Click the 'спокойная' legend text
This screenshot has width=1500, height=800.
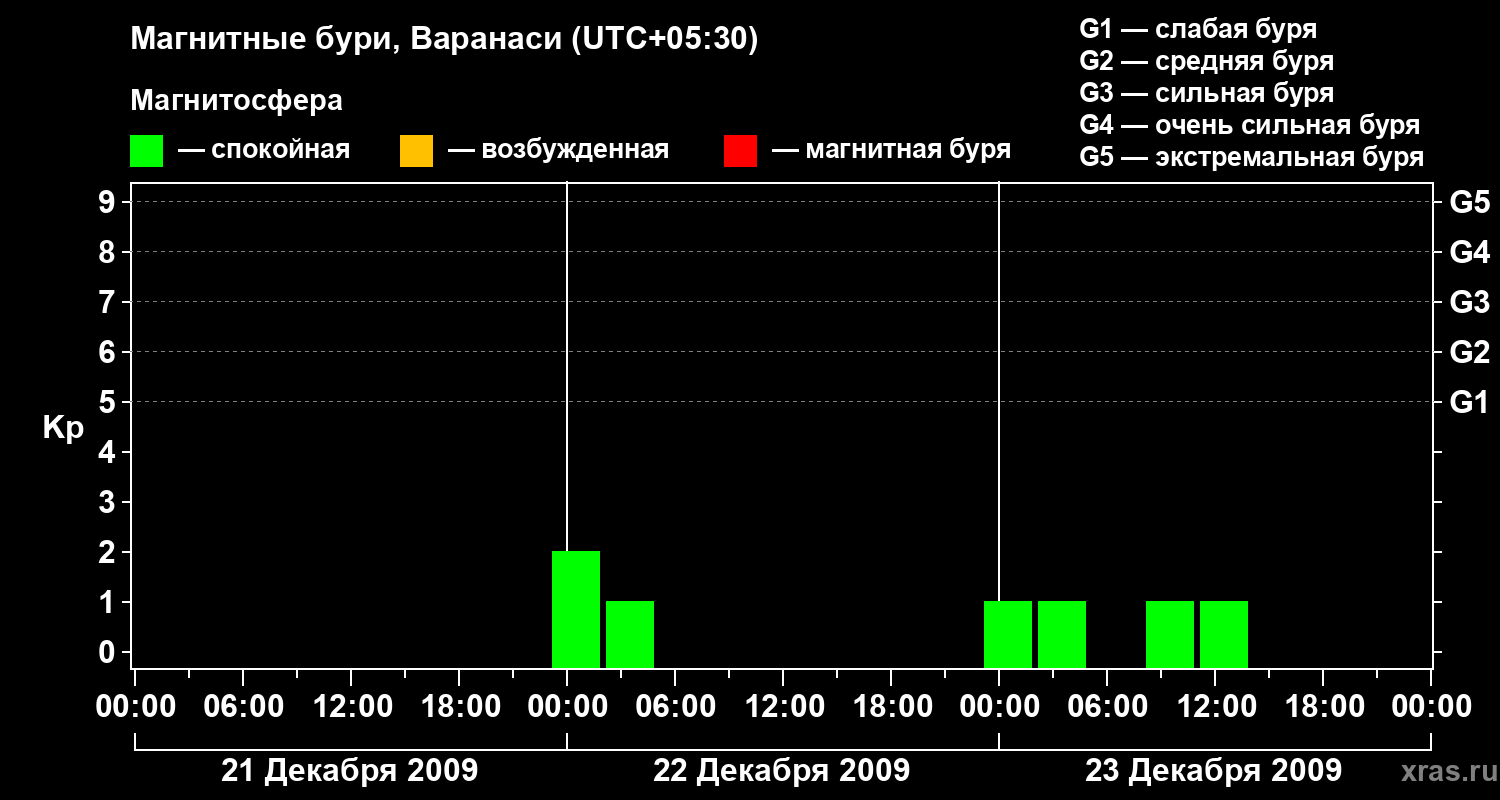point(280,150)
